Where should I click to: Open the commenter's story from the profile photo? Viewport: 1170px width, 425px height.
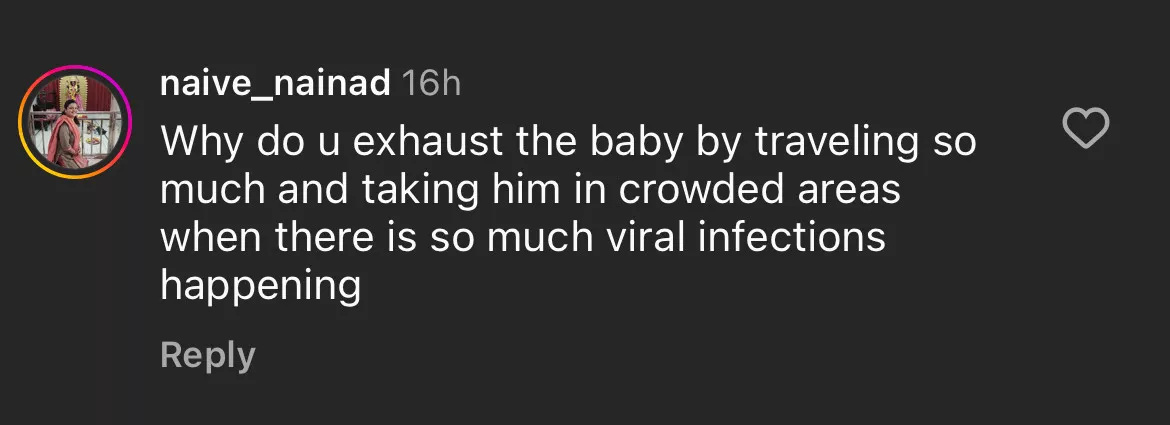pyautogui.click(x=76, y=122)
